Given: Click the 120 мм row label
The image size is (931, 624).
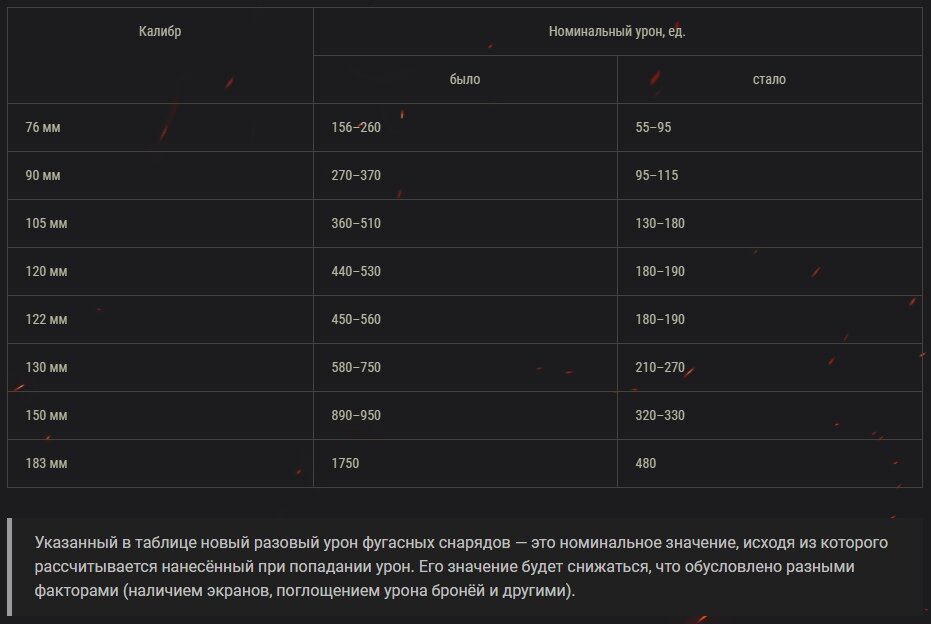Looking at the screenshot, I should [x=46, y=271].
